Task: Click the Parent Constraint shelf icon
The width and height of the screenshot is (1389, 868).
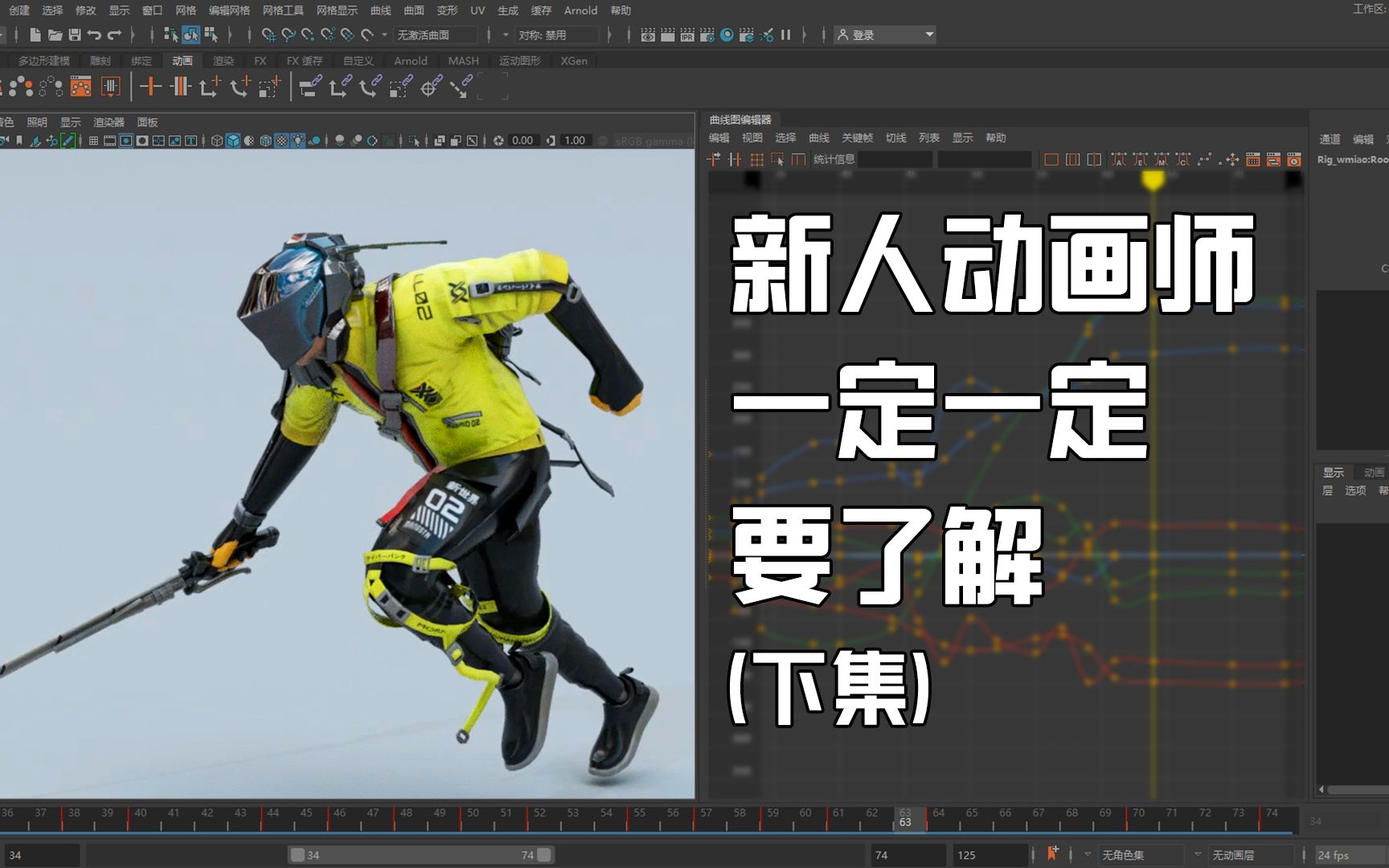Action: (x=309, y=87)
